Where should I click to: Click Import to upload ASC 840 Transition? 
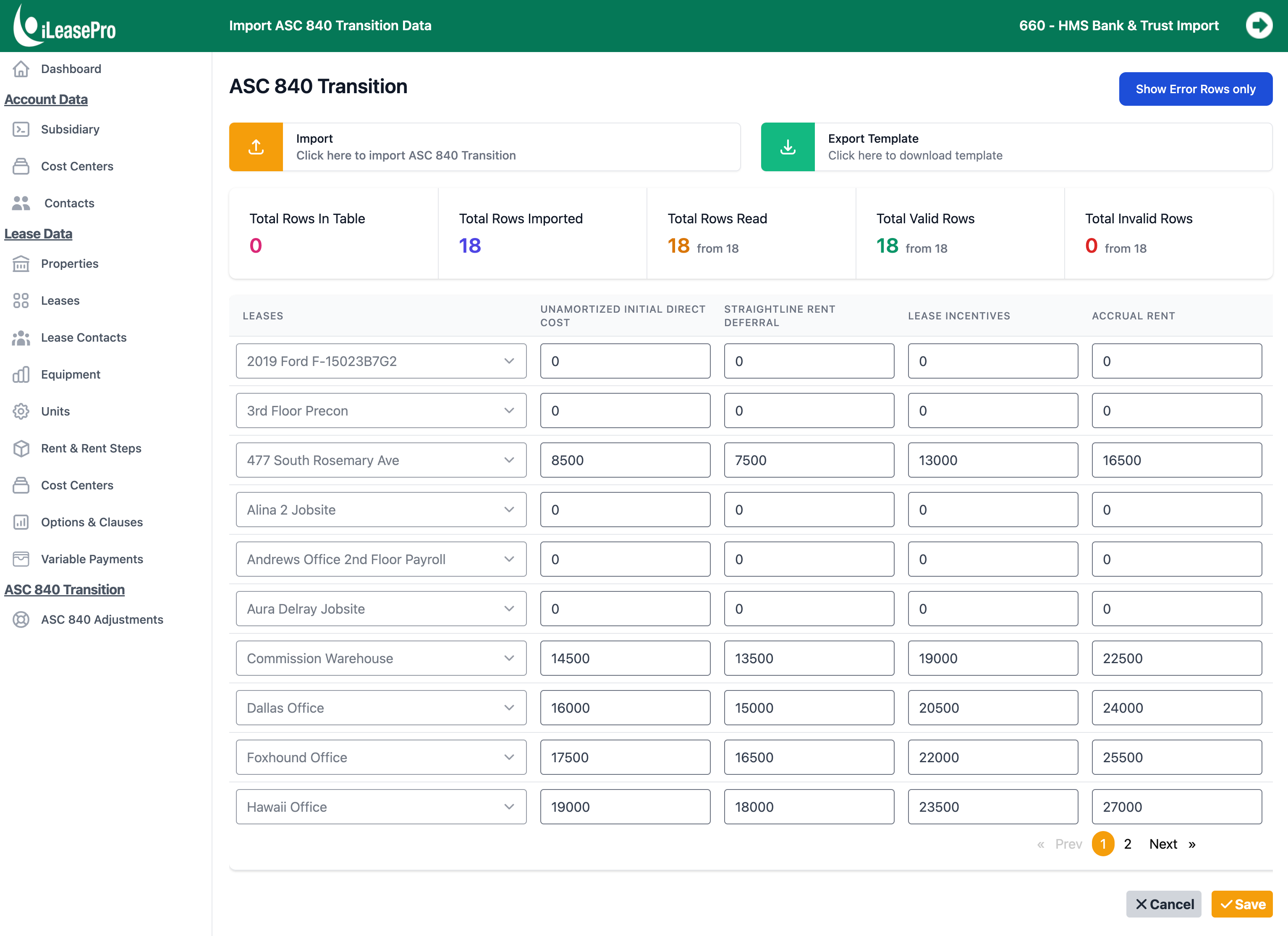484,147
